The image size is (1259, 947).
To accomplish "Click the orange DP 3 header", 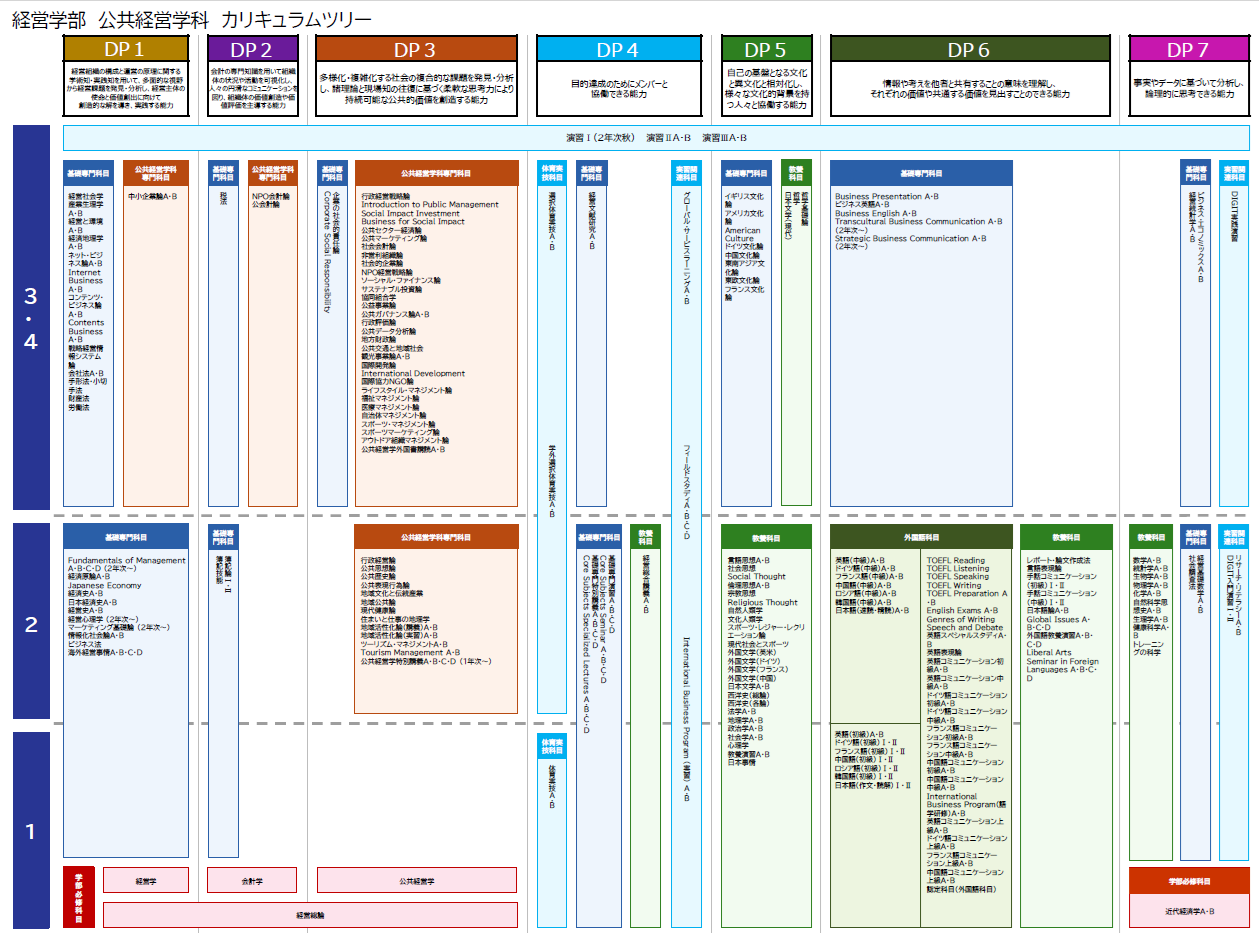I will pos(416,49).
